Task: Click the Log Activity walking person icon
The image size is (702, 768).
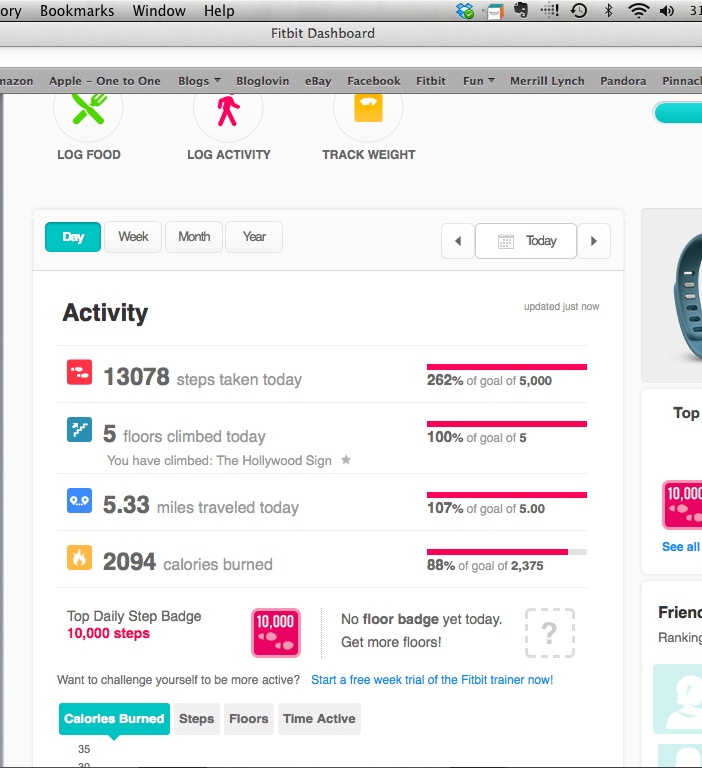Action: tap(228, 110)
